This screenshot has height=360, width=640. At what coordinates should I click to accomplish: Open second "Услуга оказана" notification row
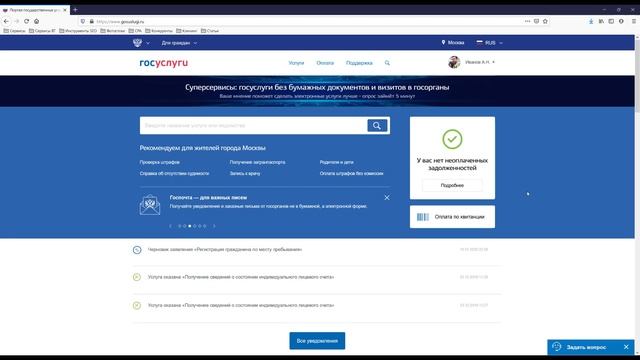click(x=317, y=305)
